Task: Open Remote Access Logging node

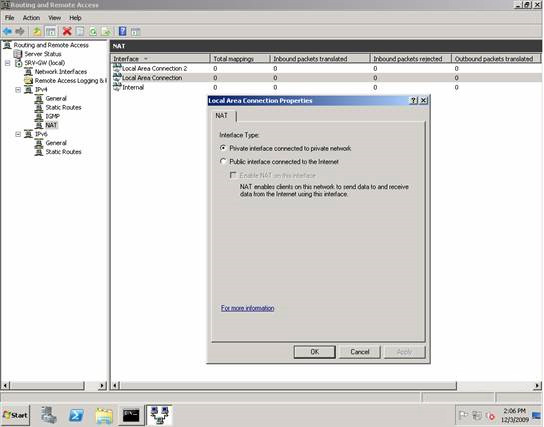Action: 70,80
